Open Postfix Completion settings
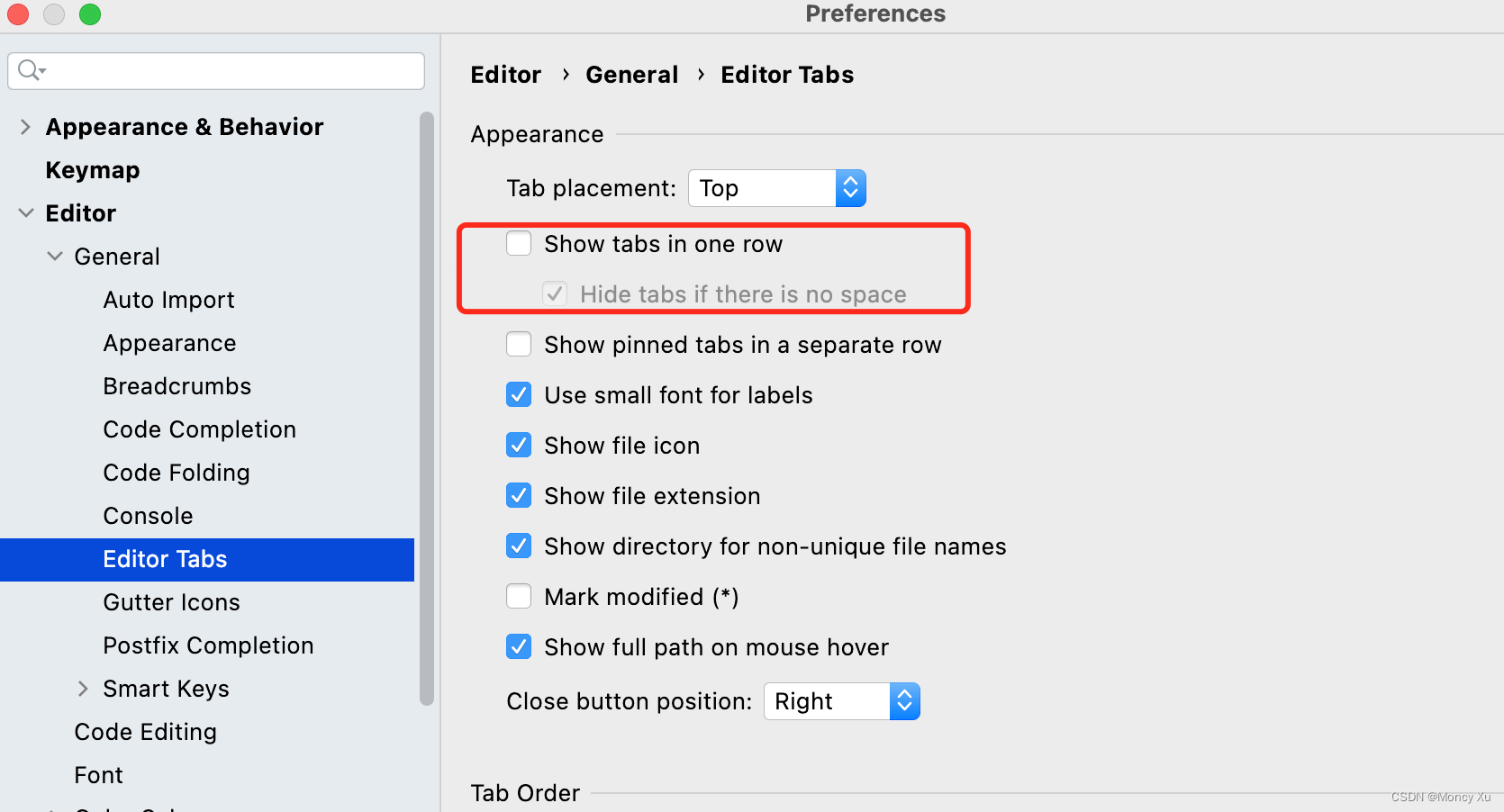1504x812 pixels. (x=208, y=645)
